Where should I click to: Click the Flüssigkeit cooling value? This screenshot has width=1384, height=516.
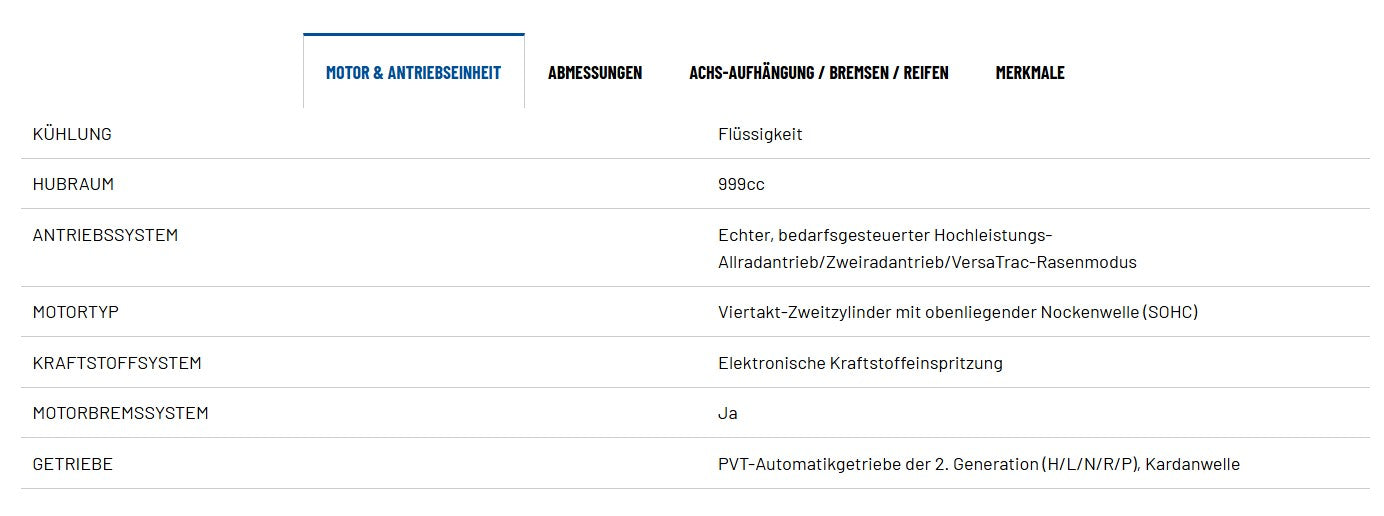(760, 134)
